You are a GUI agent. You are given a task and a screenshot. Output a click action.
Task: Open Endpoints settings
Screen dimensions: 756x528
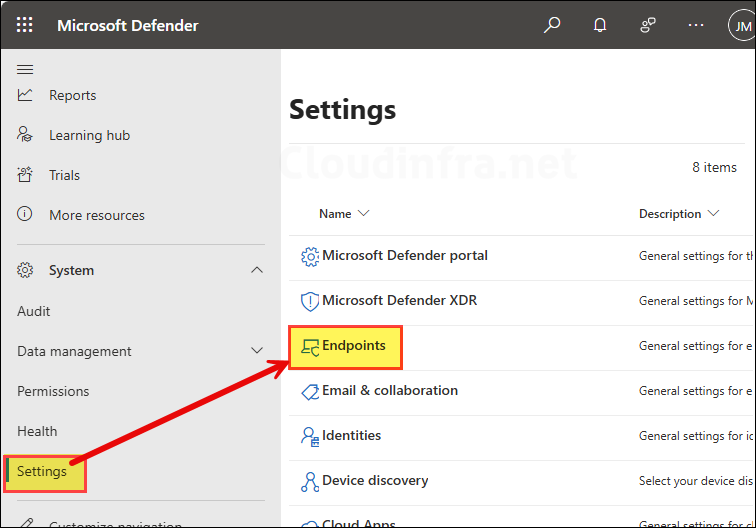(x=354, y=346)
